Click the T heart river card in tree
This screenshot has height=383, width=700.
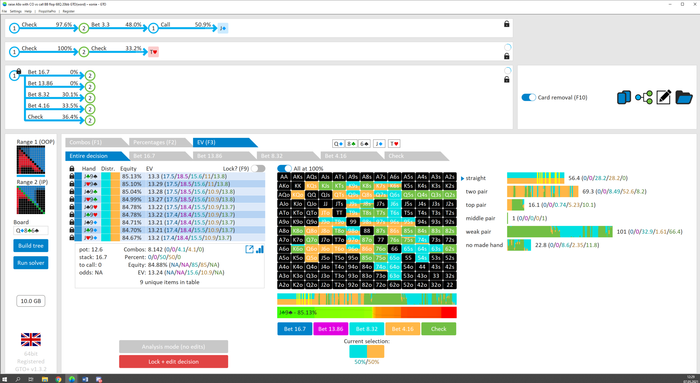(153, 52)
